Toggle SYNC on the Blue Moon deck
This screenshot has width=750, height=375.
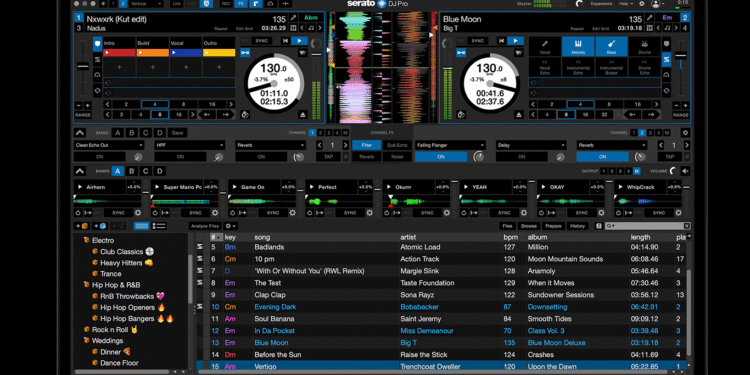coord(477,41)
